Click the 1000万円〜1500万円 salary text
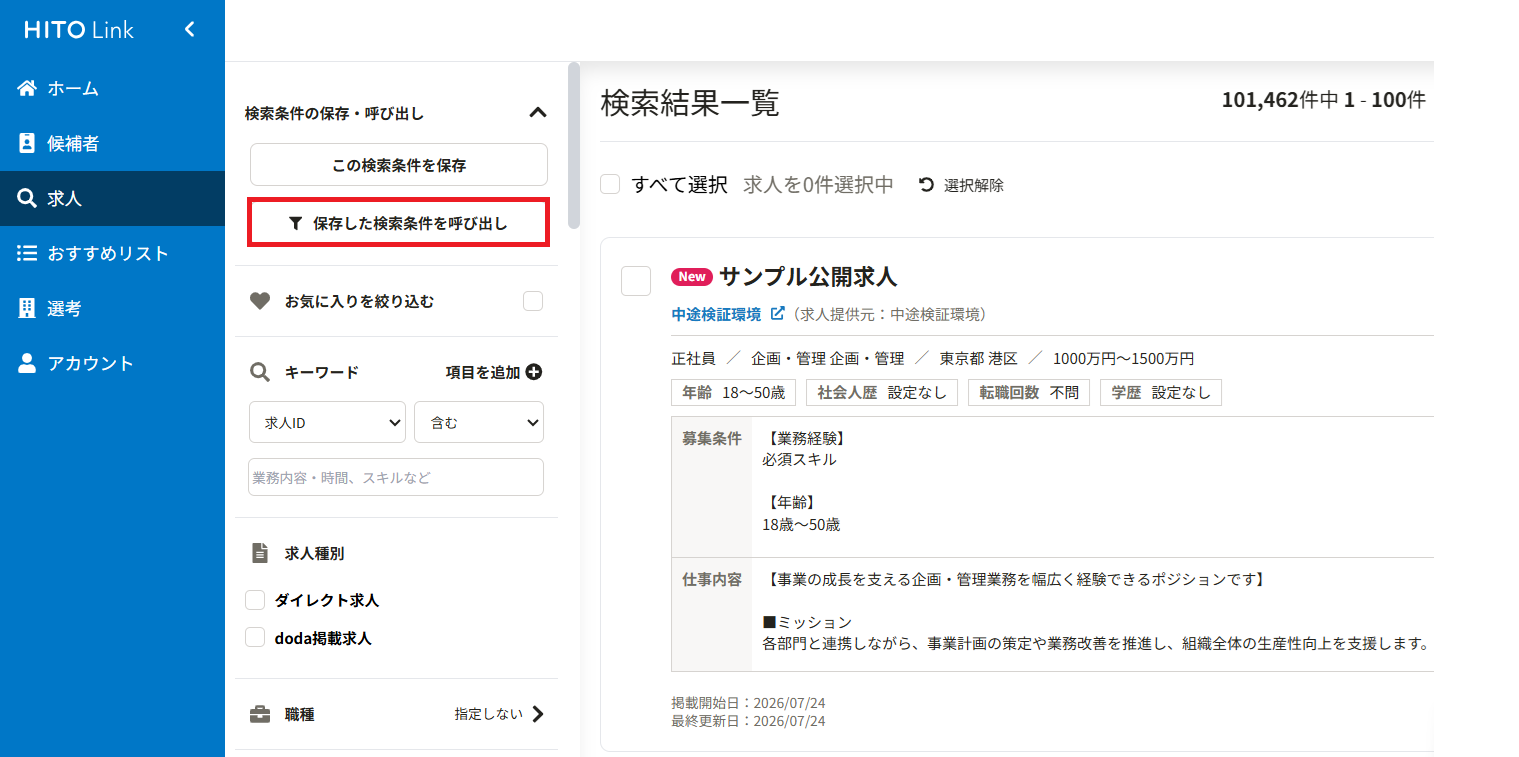Viewport: 1519px width, 757px height. [x=1123, y=358]
